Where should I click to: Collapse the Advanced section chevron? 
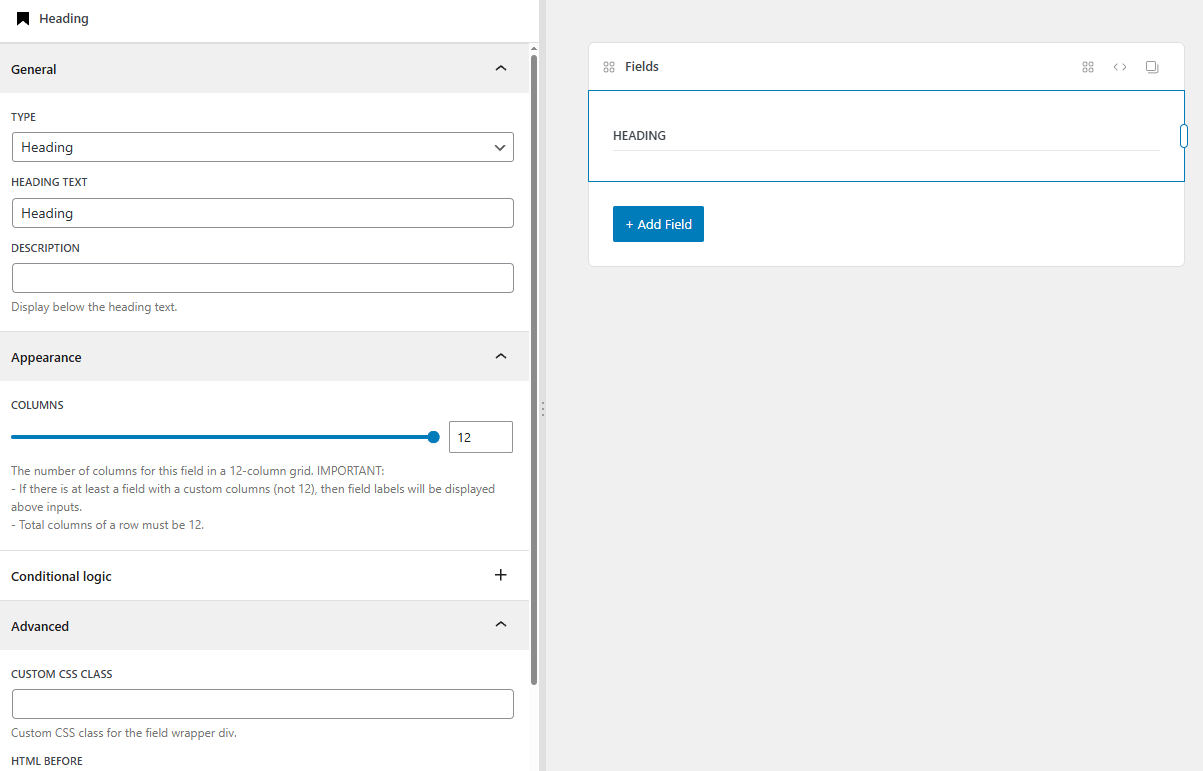tap(501, 626)
